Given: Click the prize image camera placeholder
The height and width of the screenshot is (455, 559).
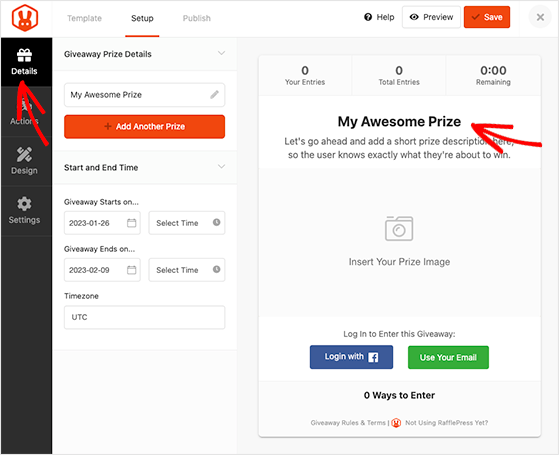Looking at the screenshot, I should [x=399, y=228].
